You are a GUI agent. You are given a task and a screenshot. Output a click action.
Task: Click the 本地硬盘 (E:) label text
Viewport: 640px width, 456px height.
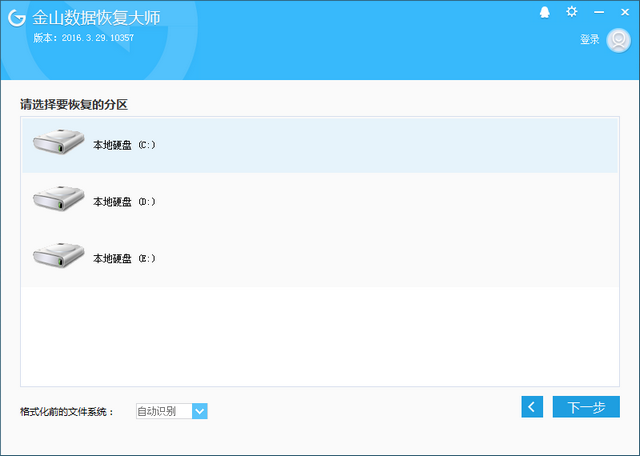(x=124, y=258)
